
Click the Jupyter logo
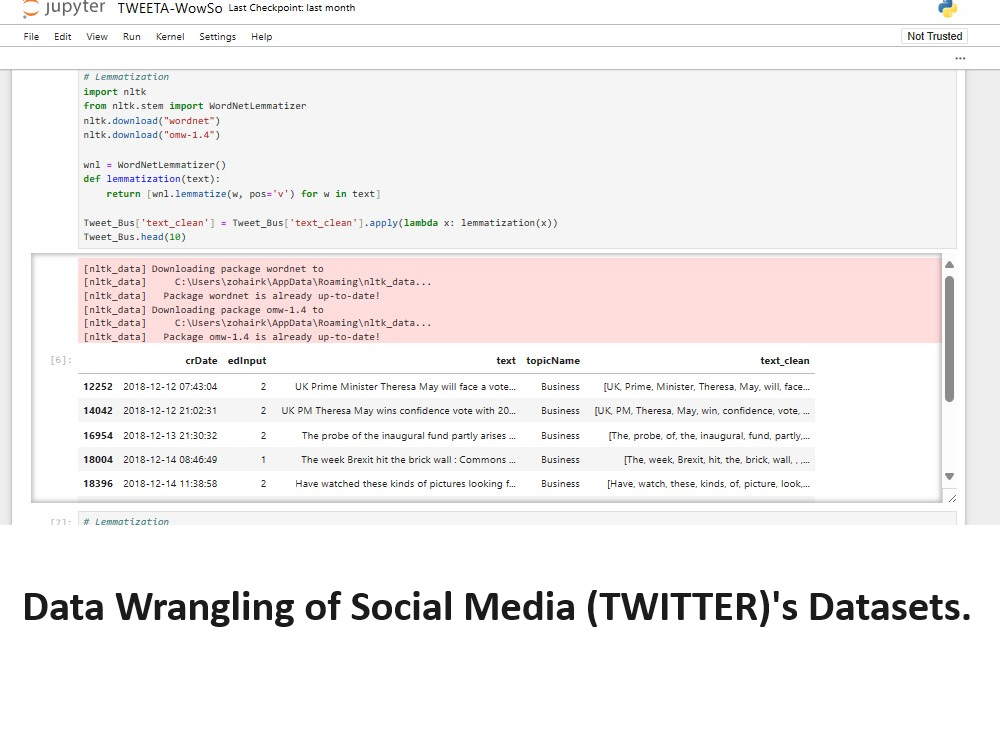click(x=62, y=9)
